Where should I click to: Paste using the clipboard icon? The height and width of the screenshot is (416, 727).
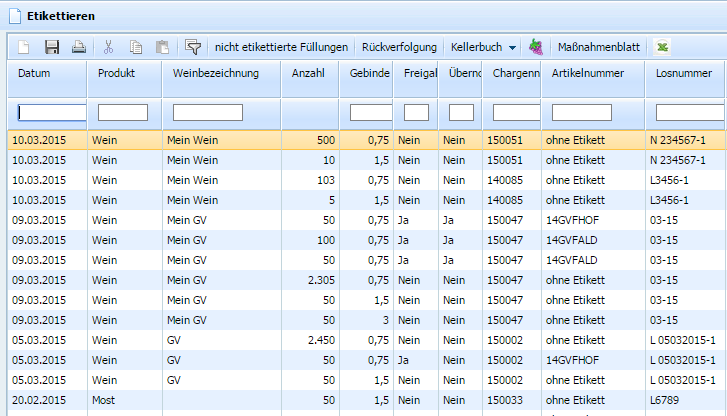(162, 47)
